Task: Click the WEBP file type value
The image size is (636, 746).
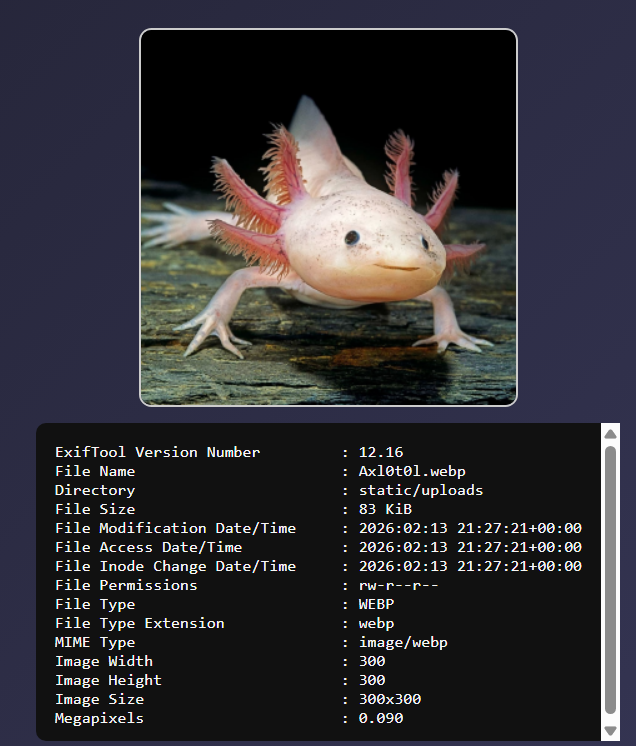Action: (376, 604)
